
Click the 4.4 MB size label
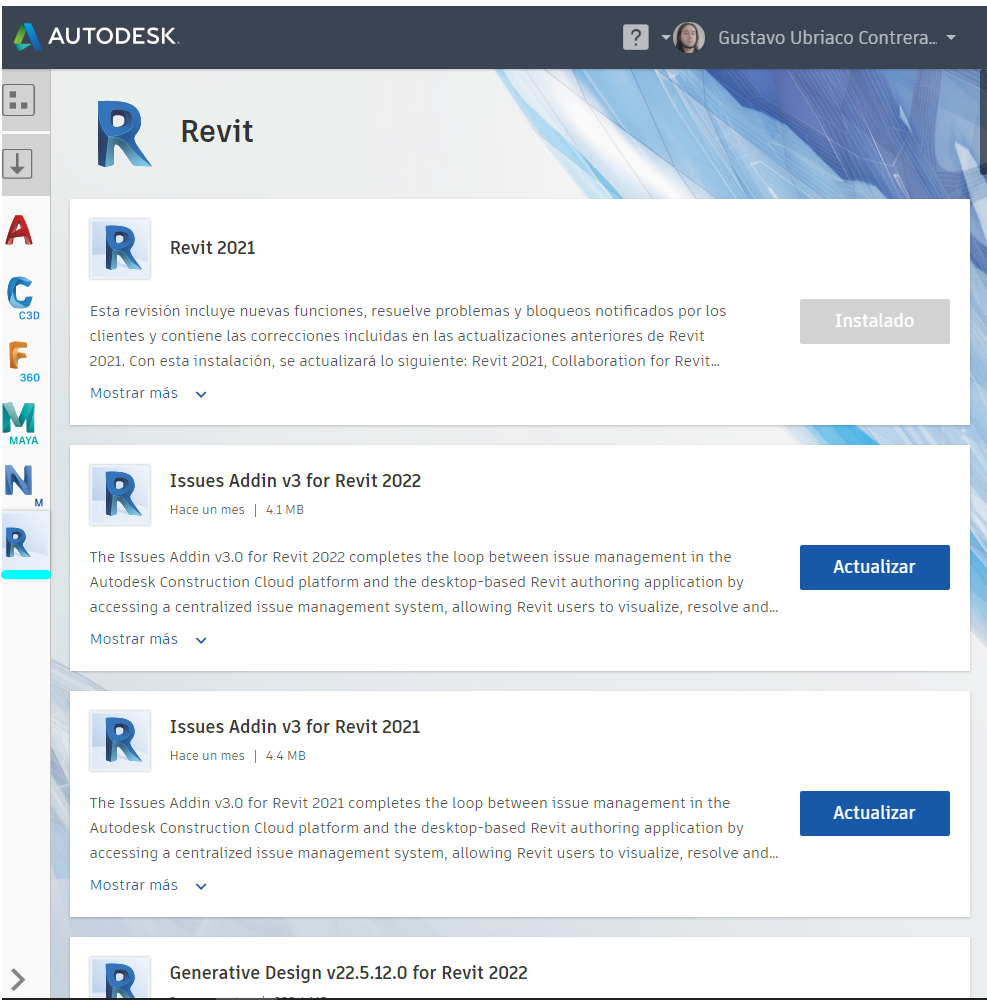coord(285,756)
